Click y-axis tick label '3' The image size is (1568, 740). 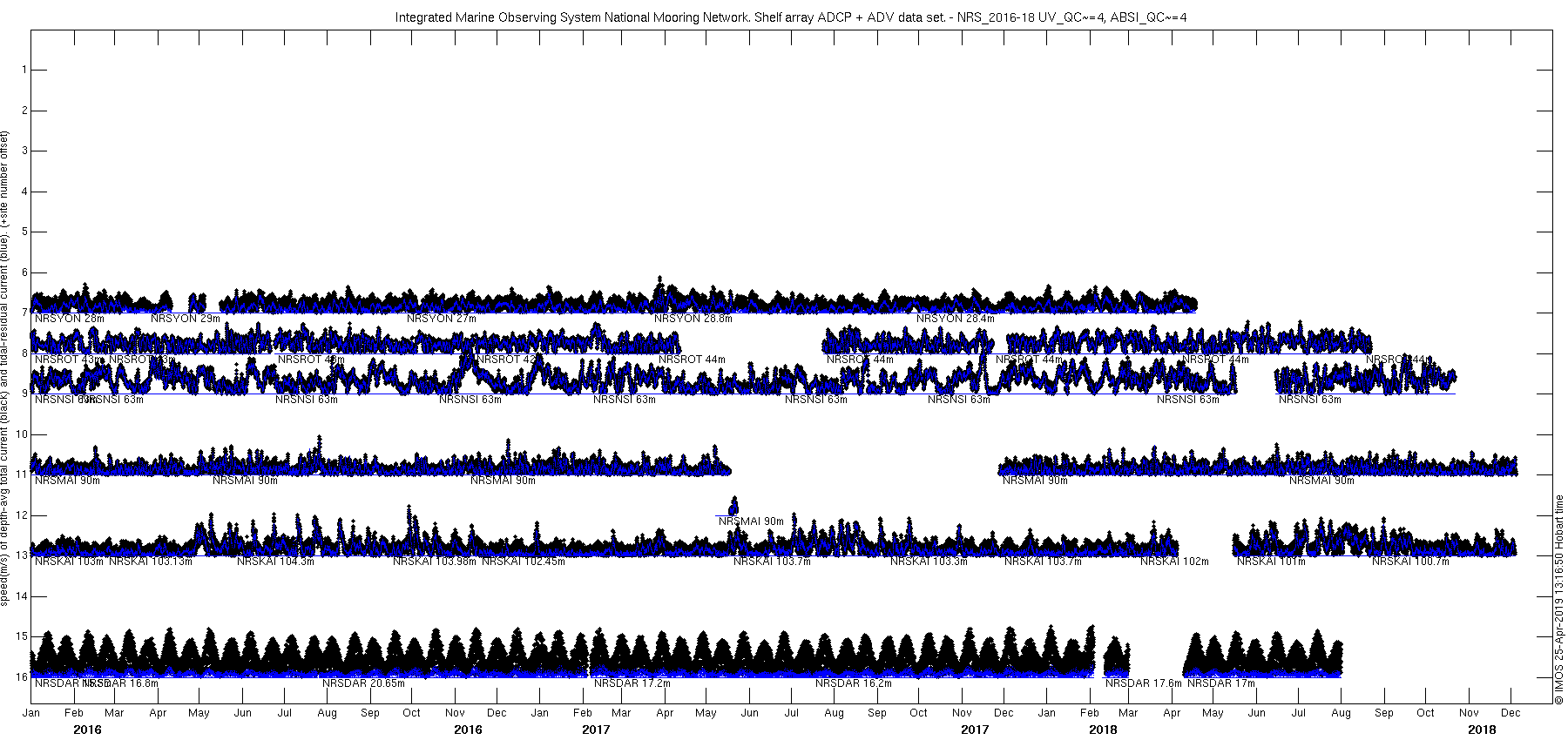point(24,151)
